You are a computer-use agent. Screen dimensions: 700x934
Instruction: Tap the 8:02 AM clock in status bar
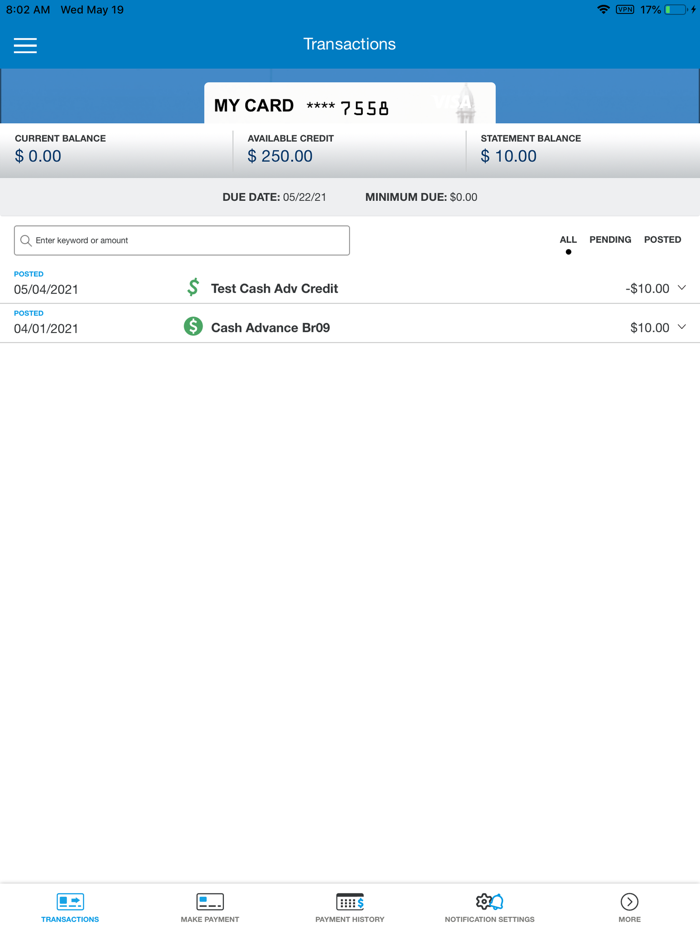(28, 10)
